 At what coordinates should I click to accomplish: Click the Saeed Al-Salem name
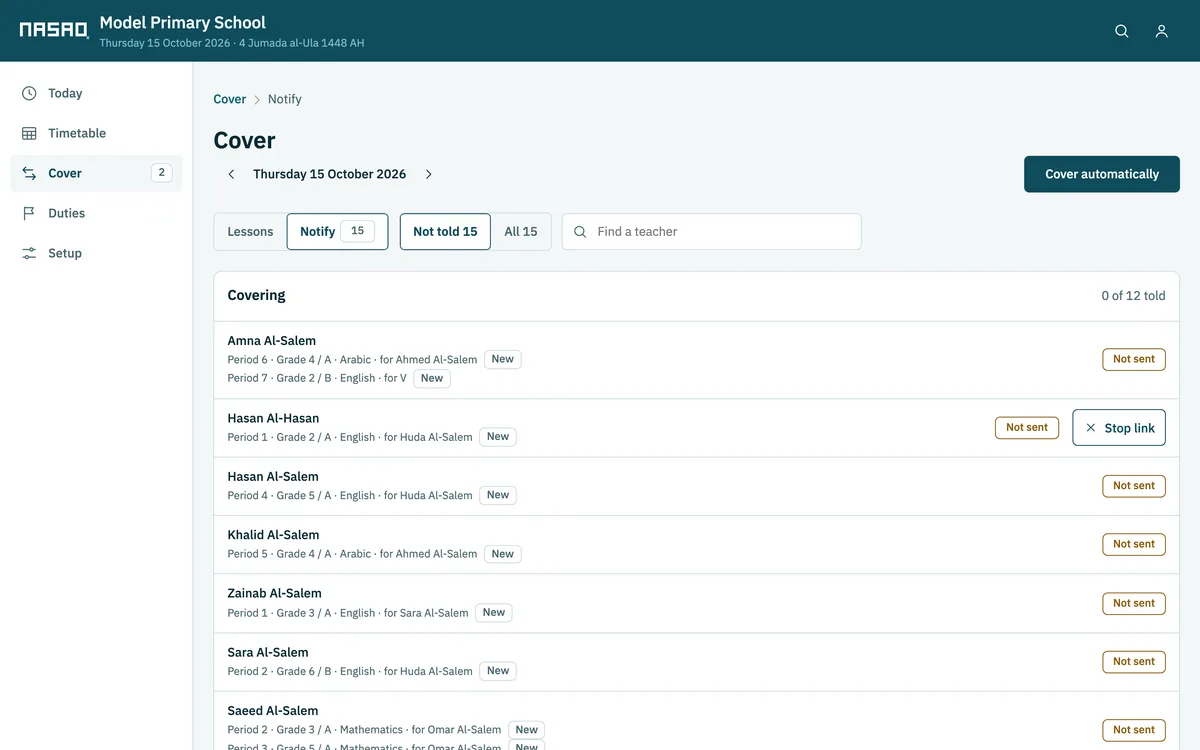coord(272,711)
